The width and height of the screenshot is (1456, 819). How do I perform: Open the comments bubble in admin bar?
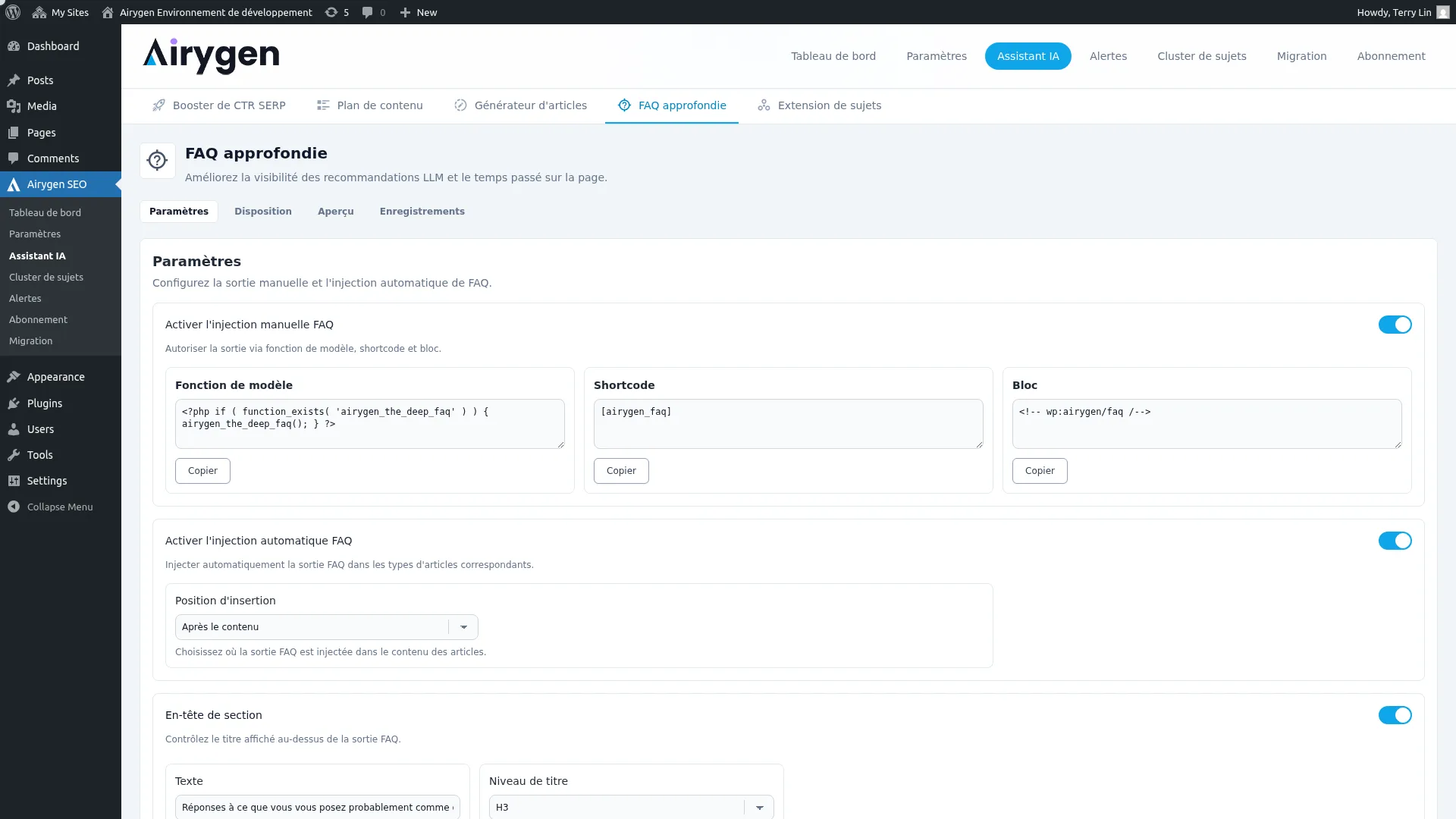(367, 12)
